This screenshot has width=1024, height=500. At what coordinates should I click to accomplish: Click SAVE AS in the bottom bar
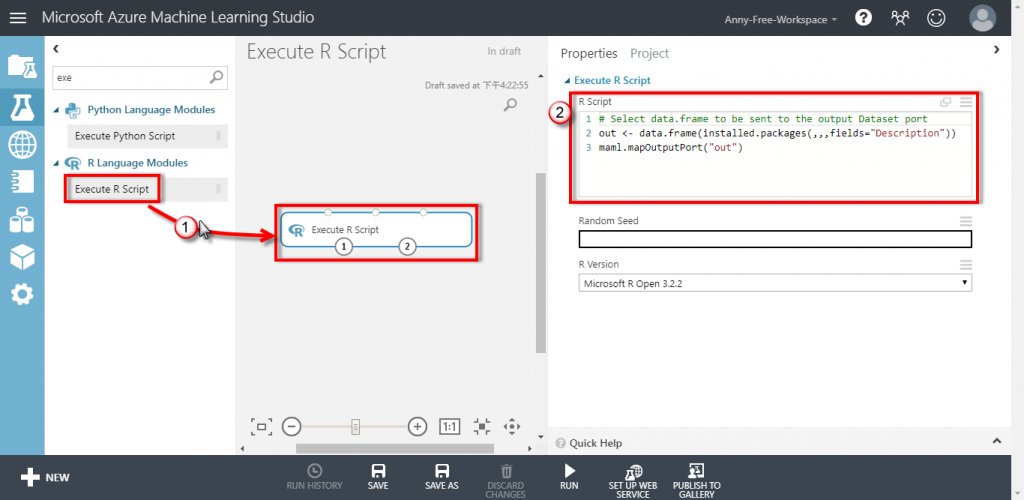tap(441, 477)
